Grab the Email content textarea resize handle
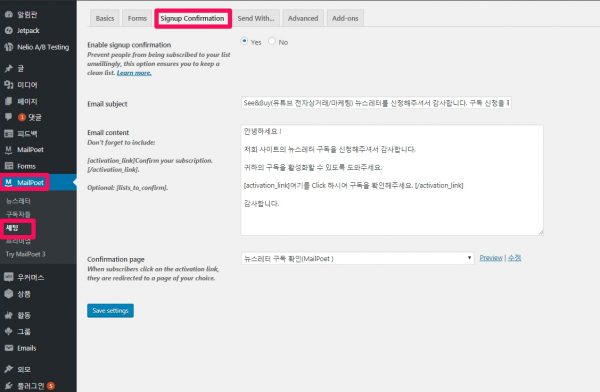Viewport: 600px width, 392px height. (540, 232)
